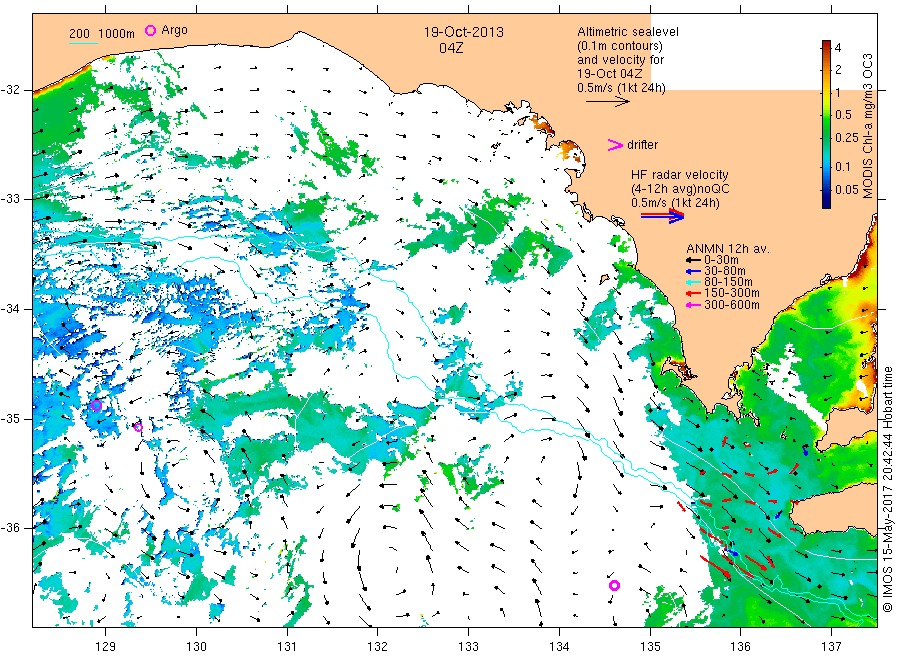Screen dimensions: 900x660
Task: Click the 'MODIS Chl-a mg/m3 OC3' axis label
Action: pyautogui.click(x=868, y=126)
